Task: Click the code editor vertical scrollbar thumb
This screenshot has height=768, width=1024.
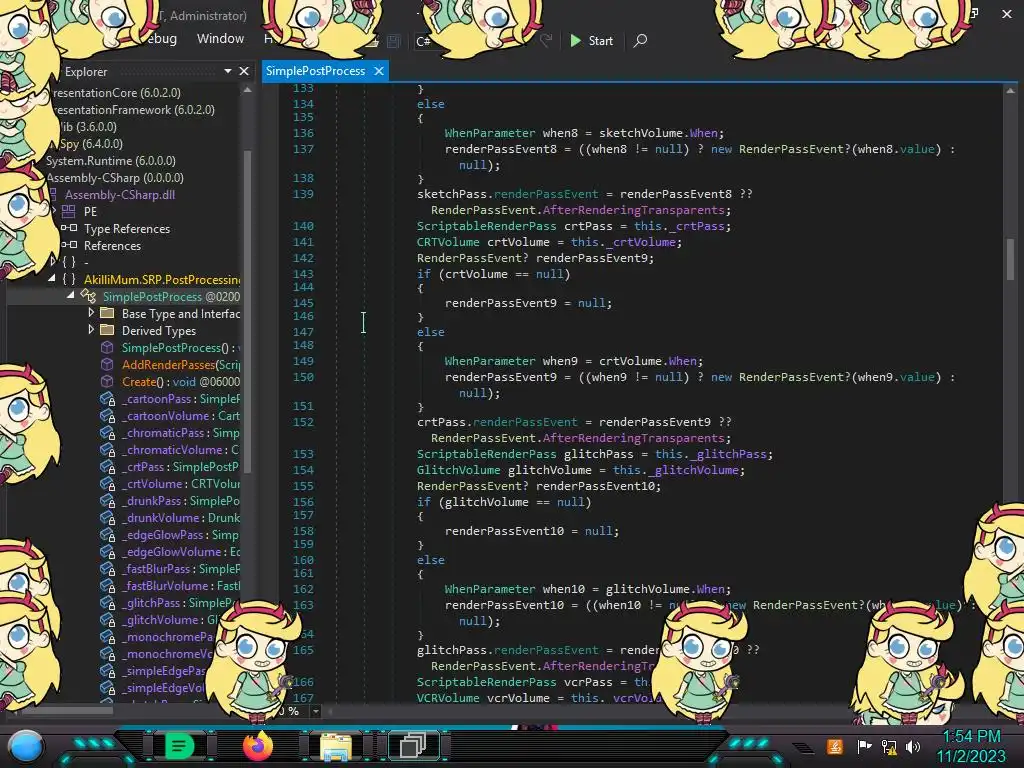Action: (1010, 258)
